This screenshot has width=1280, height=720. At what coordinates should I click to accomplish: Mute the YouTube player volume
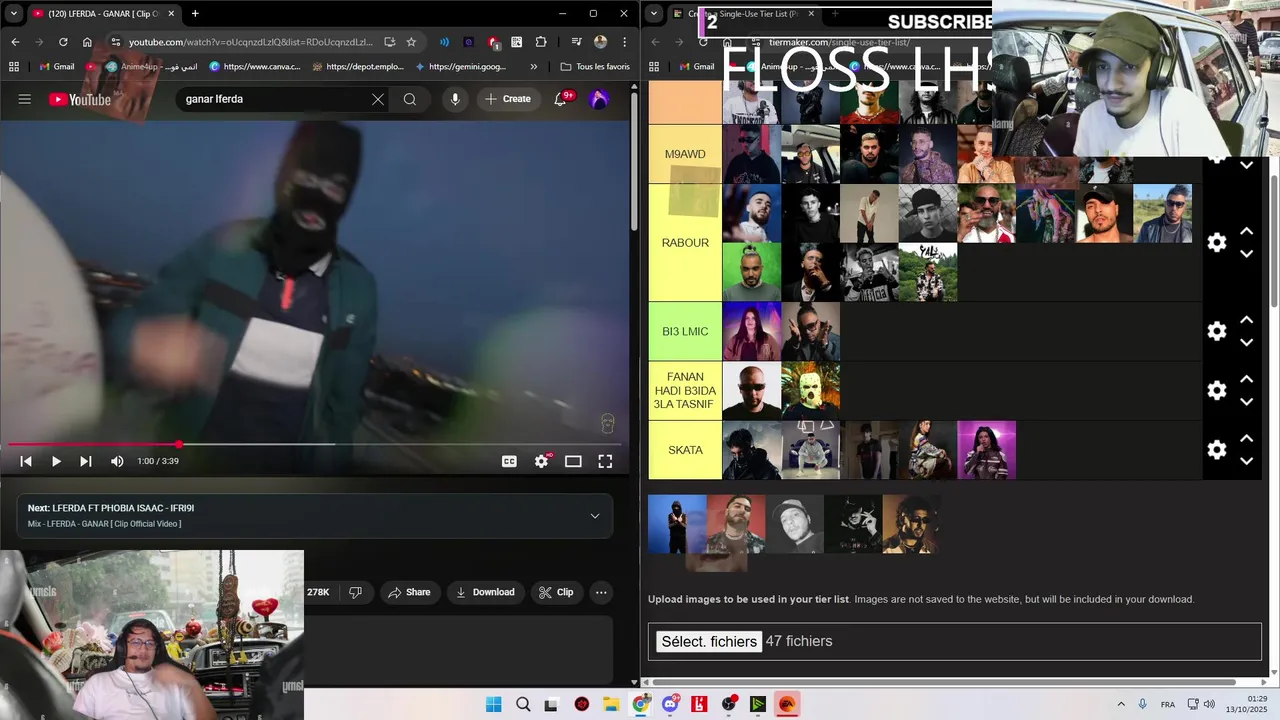[117, 461]
